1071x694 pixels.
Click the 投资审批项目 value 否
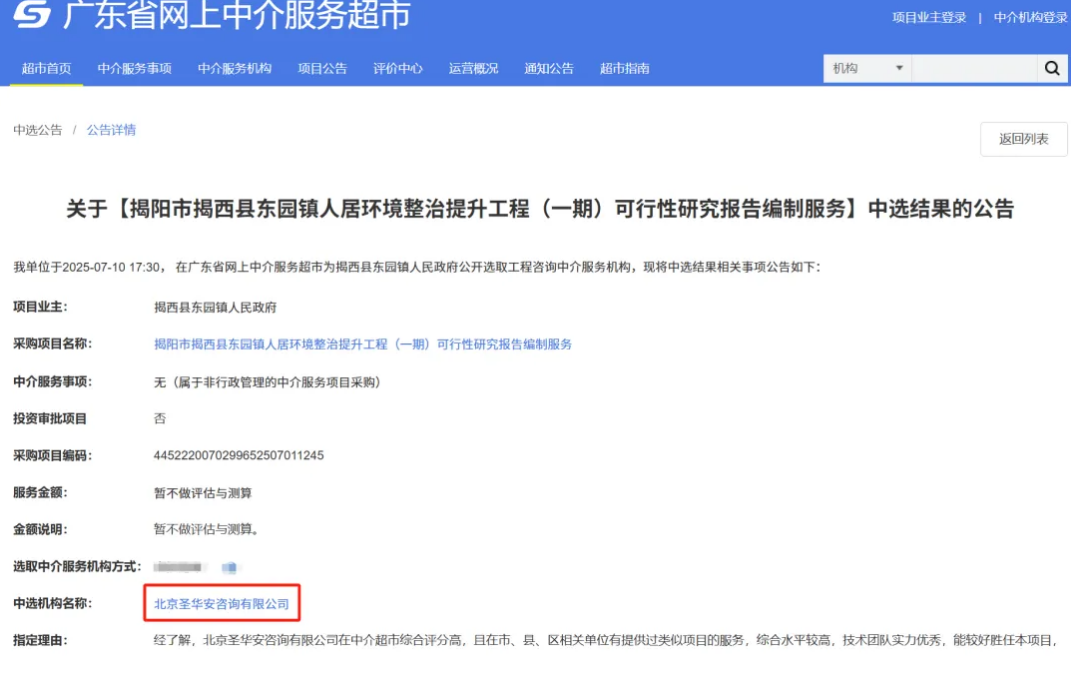160,419
